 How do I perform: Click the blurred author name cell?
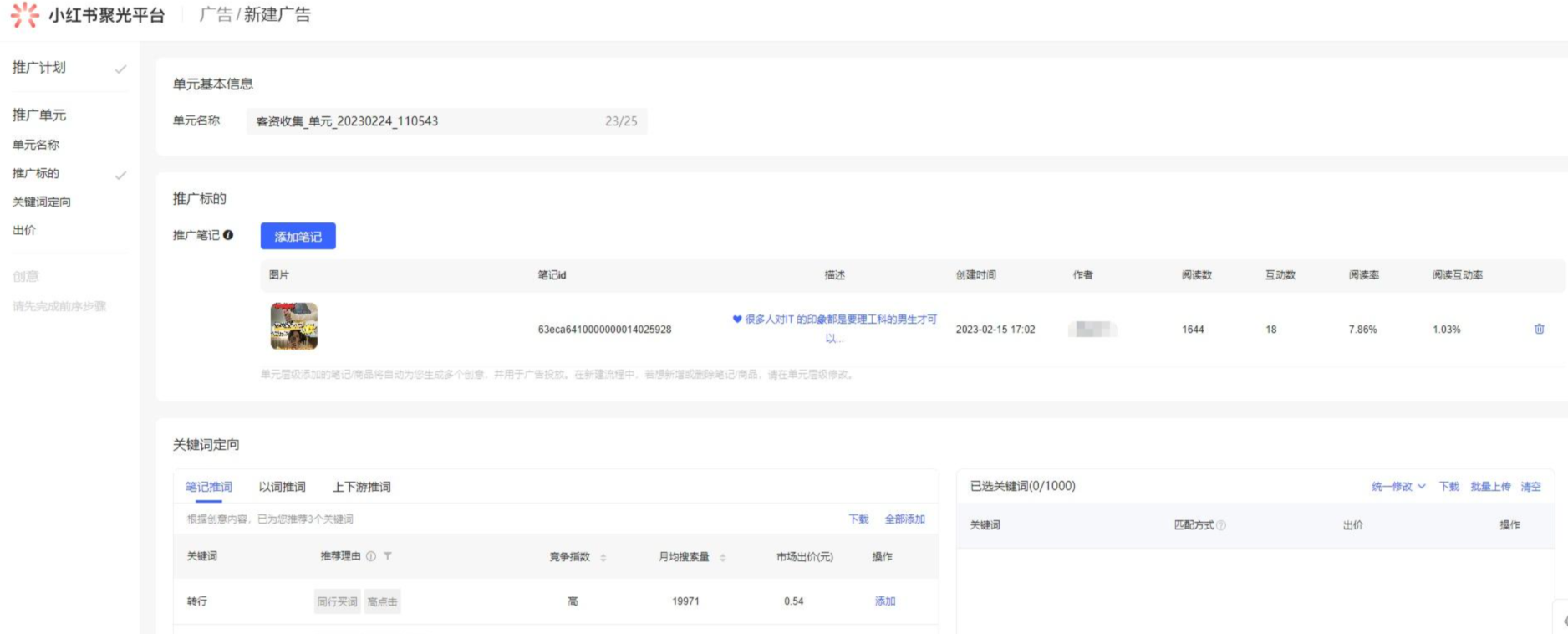click(1093, 329)
